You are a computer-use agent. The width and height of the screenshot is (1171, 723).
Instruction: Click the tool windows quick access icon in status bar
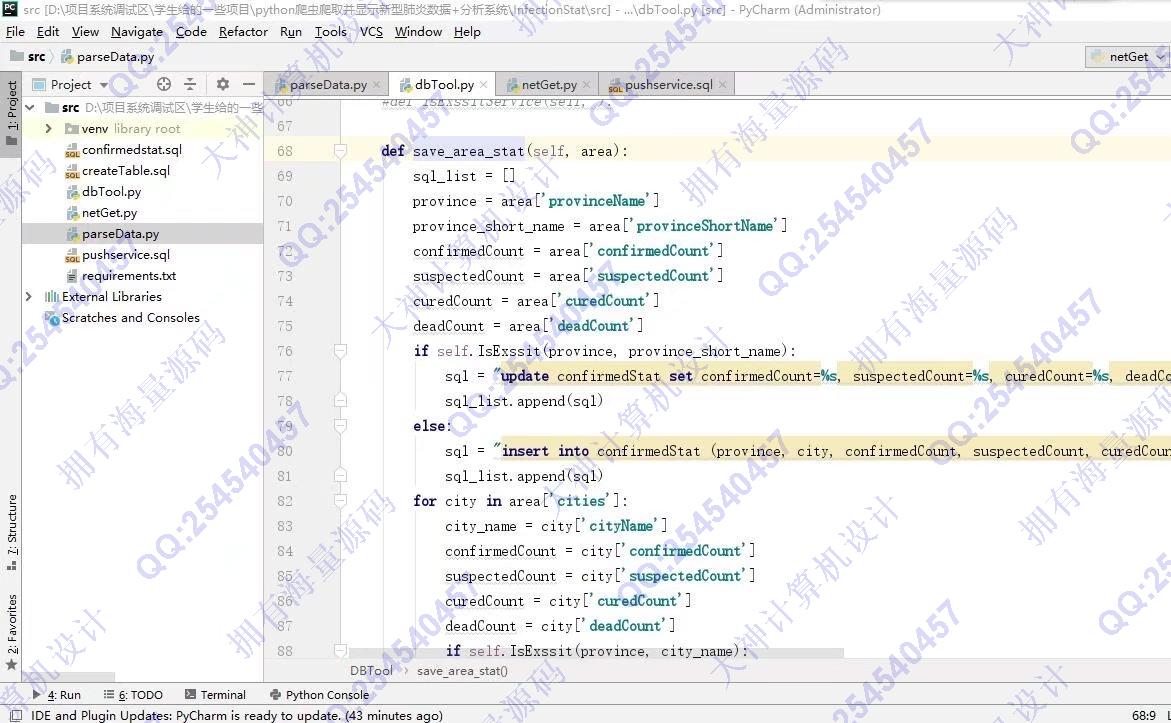15,715
